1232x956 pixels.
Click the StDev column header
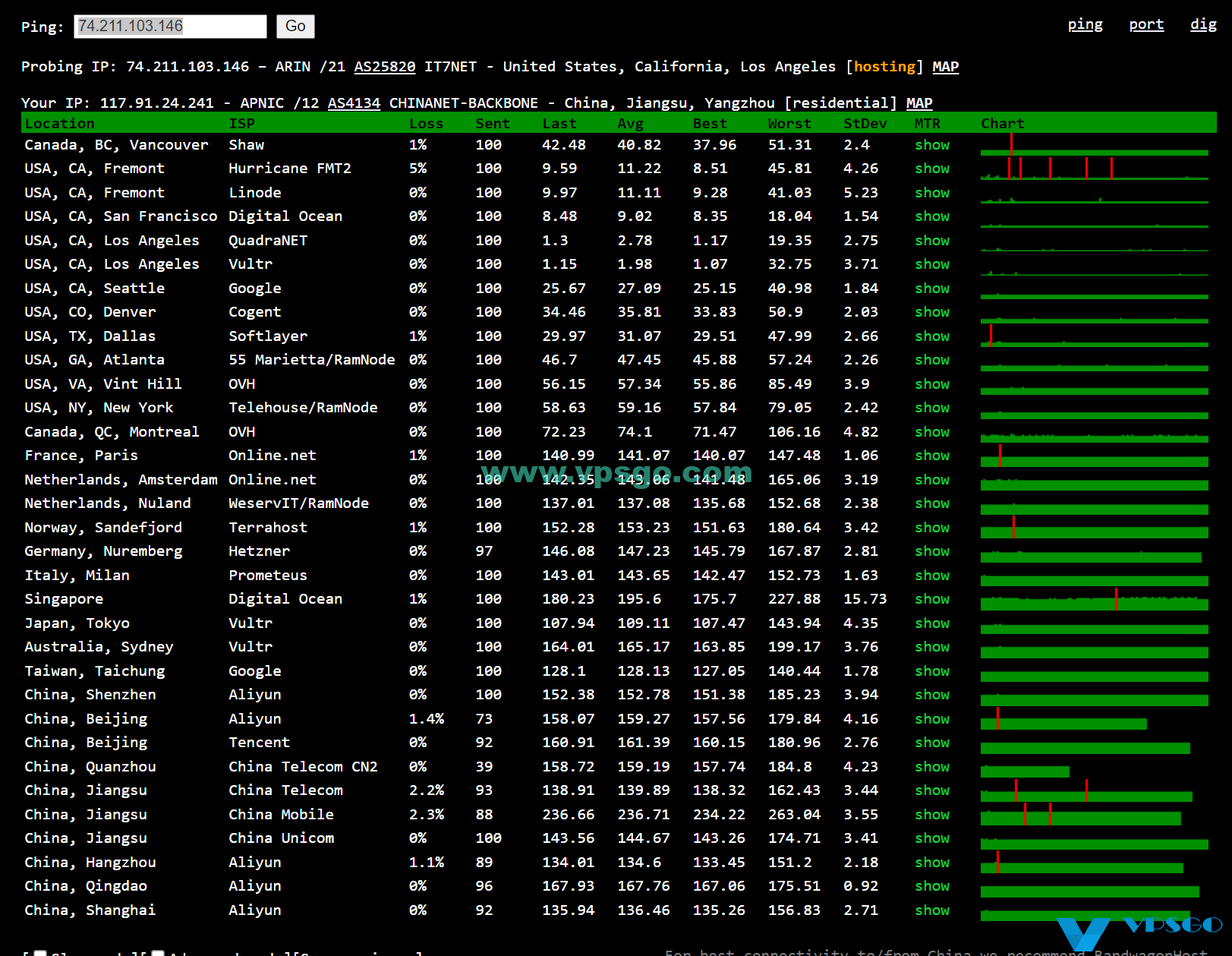tap(865, 124)
